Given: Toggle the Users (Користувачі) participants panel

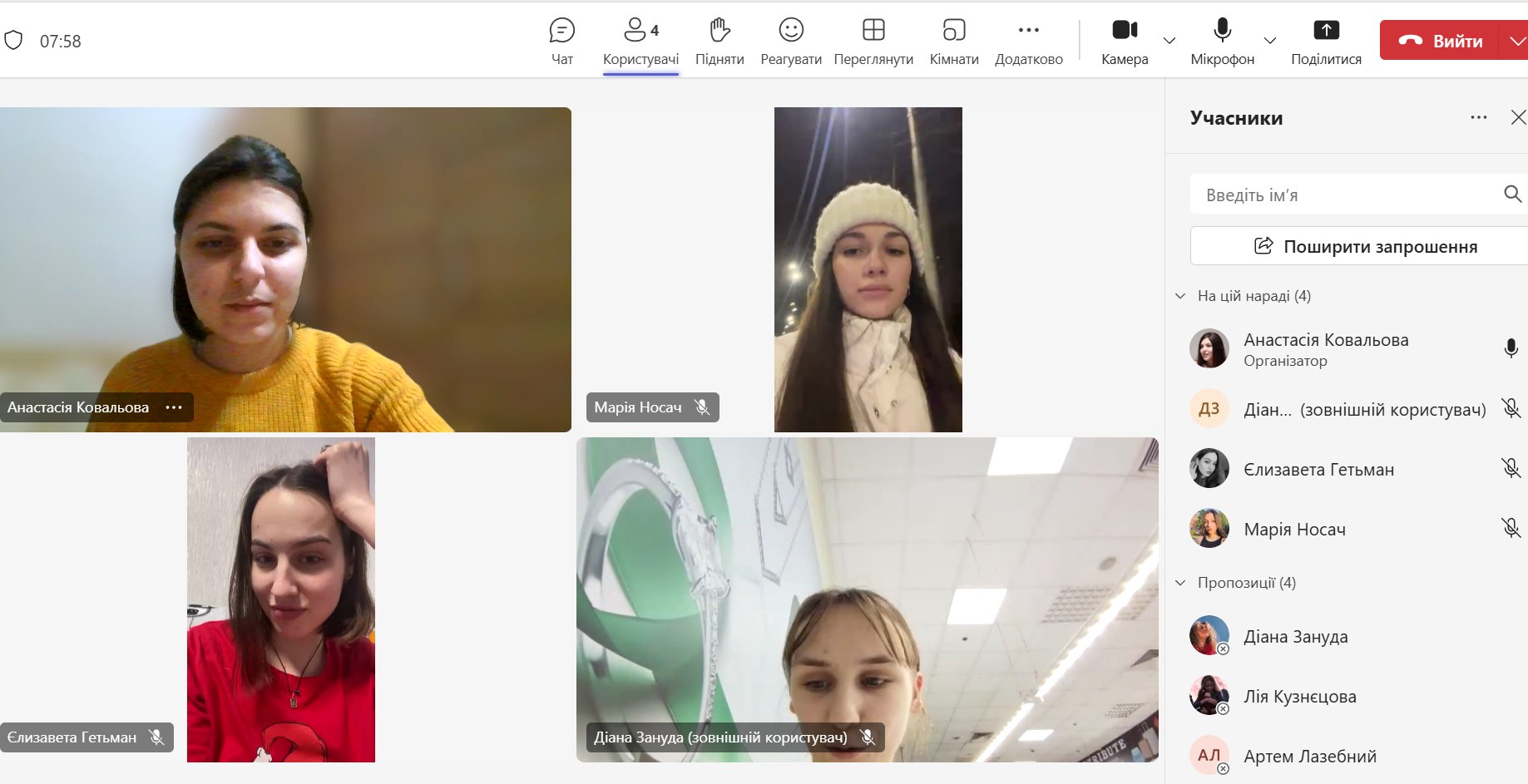Looking at the screenshot, I should [640, 32].
